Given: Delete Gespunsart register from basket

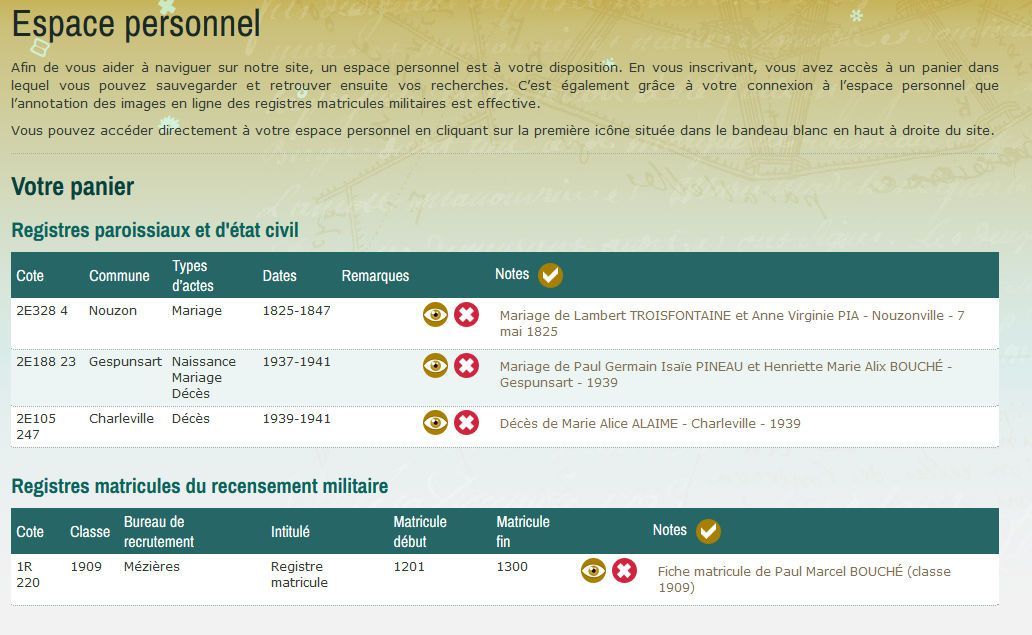Looking at the screenshot, I should (466, 366).
